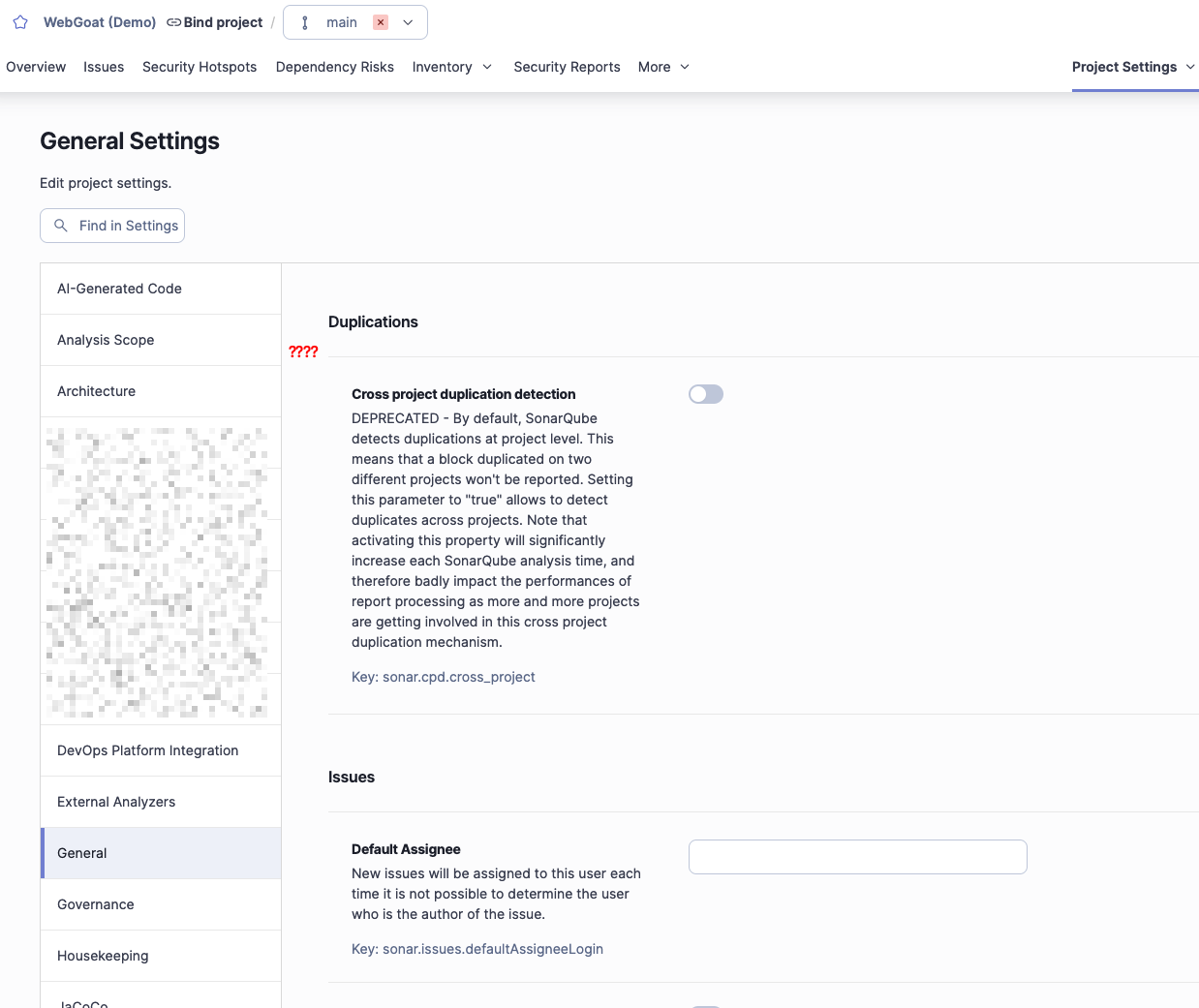
Task: Click the Default Assignee input field
Action: [x=857, y=857]
